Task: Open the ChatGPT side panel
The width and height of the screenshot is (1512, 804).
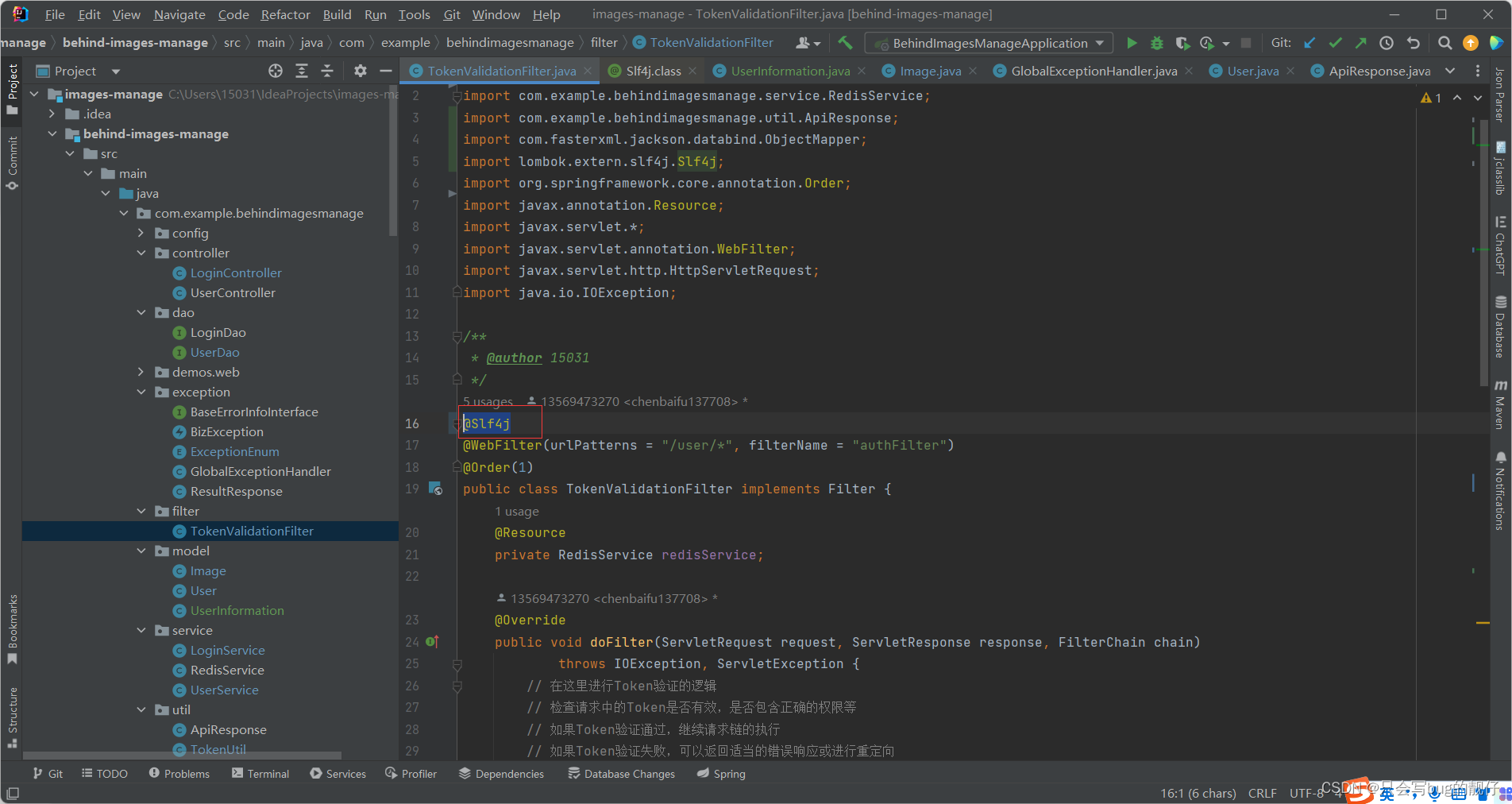Action: (1500, 245)
